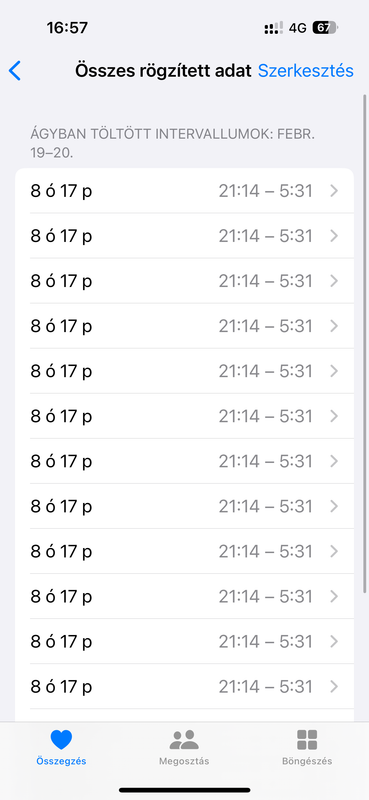The height and width of the screenshot is (800, 369).
Task: Tap the blue back arrow
Action: 15,71
